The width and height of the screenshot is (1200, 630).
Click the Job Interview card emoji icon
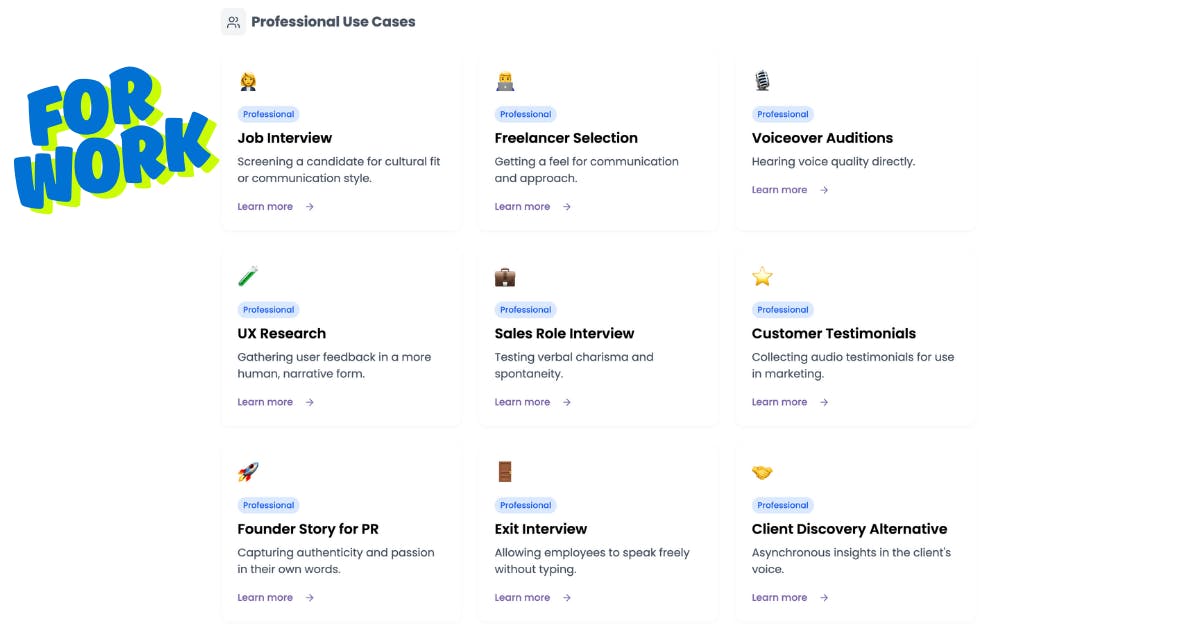click(248, 81)
